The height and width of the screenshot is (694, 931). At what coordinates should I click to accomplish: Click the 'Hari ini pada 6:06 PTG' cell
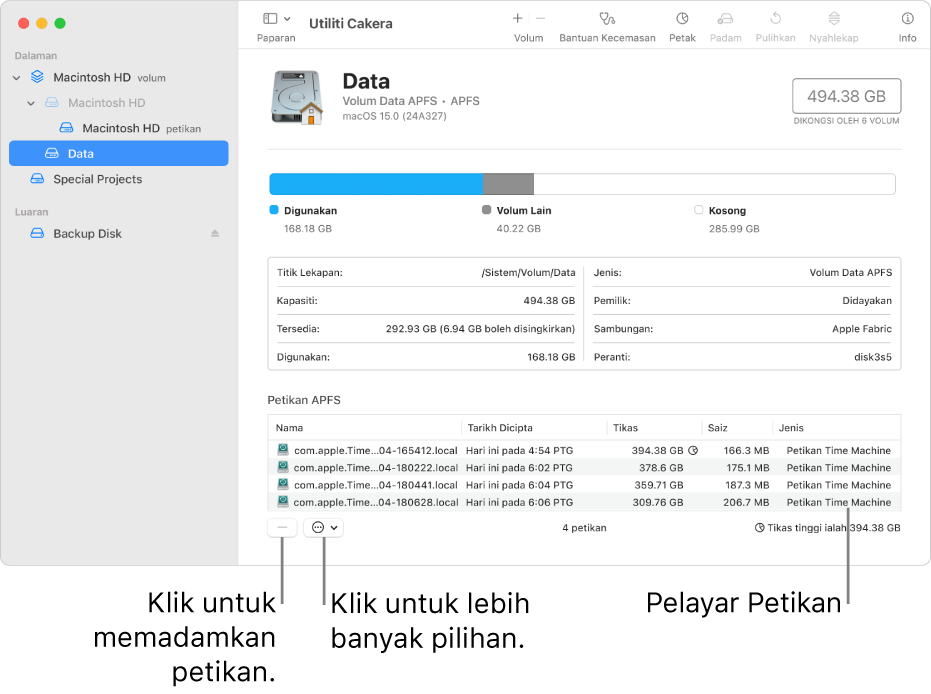pyautogui.click(x=520, y=502)
